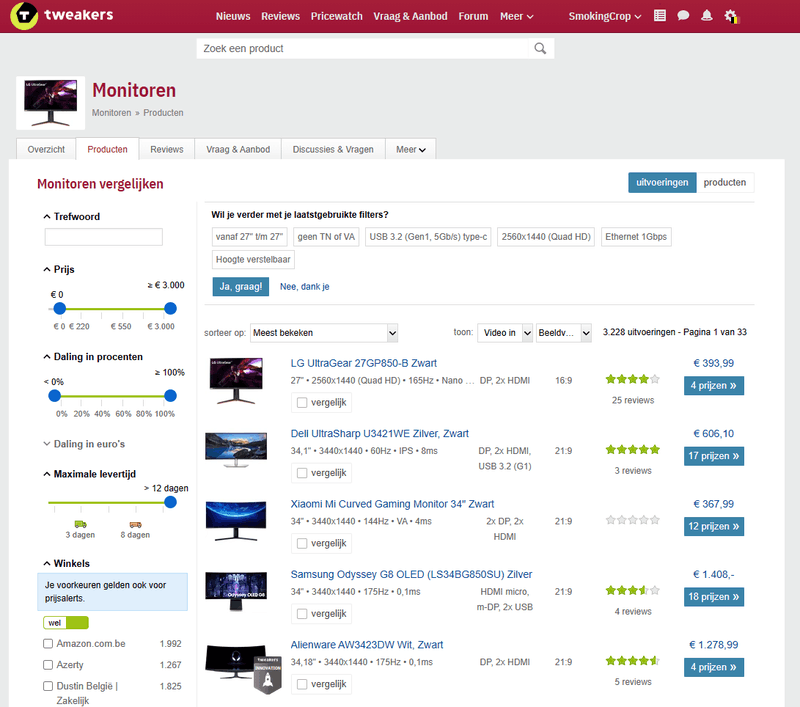Click '17 prijzen' for Dell UltraSharp
Screen dimensions: 800x707
(x=714, y=456)
